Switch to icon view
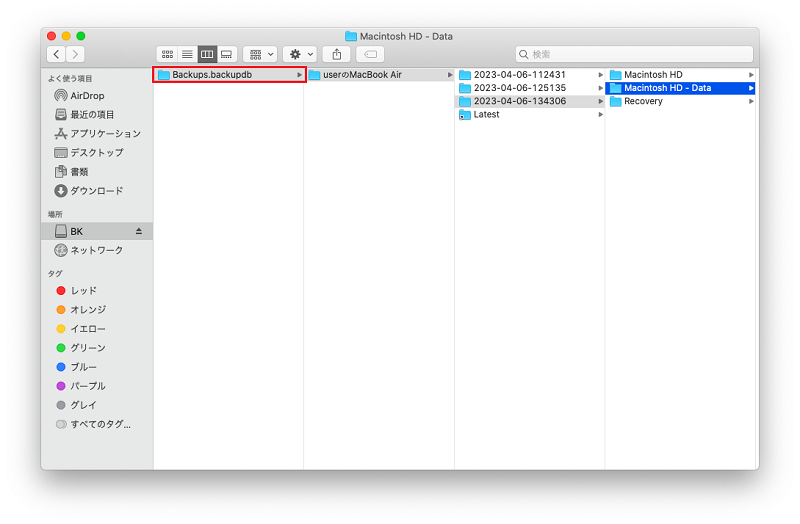This screenshot has width=800, height=524. (x=167, y=54)
